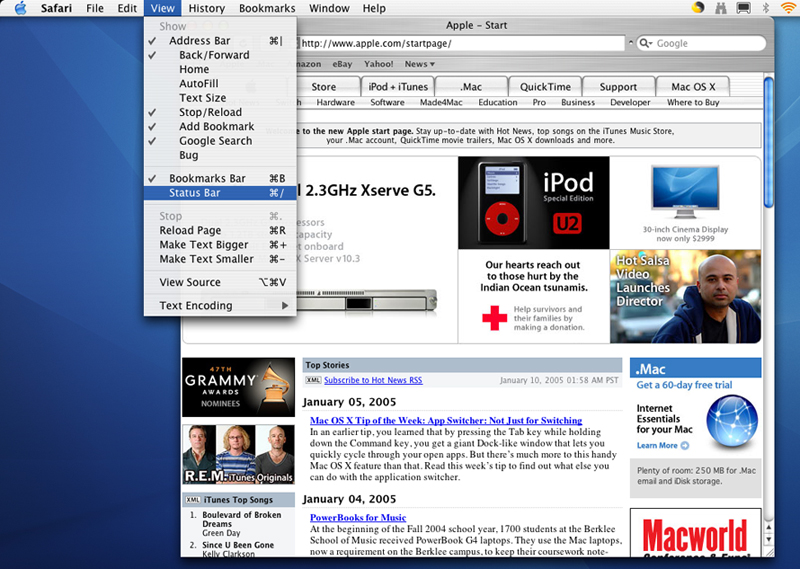Viewport: 800px width, 569px height.
Task: Click the binoculars menu bar icon
Action: click(720, 8)
